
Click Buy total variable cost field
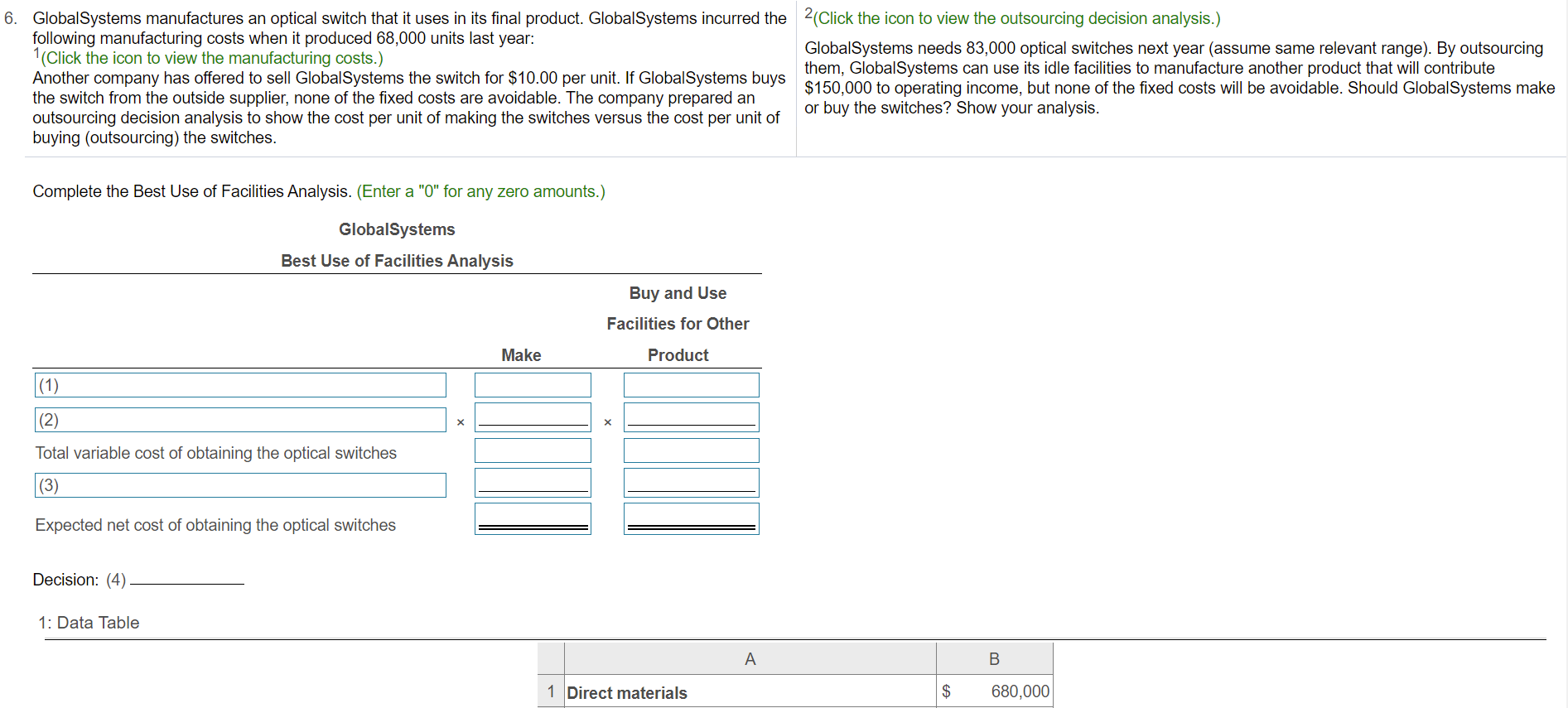pos(692,450)
